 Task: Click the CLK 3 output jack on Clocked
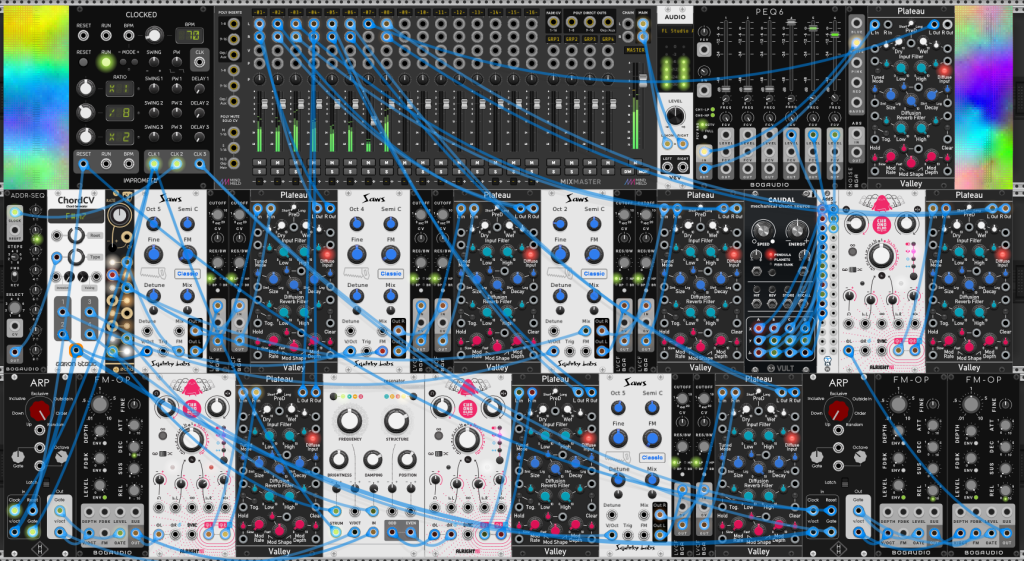click(x=199, y=164)
